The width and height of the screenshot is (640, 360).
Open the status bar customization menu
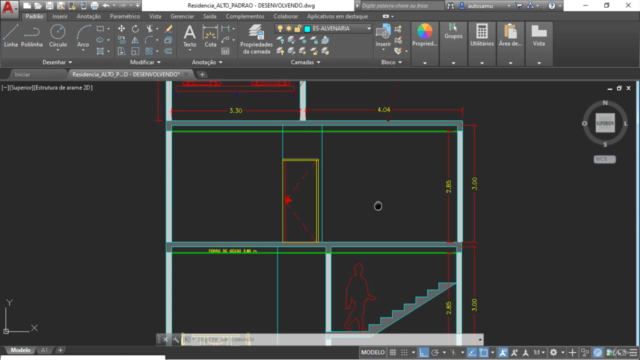(x=633, y=352)
